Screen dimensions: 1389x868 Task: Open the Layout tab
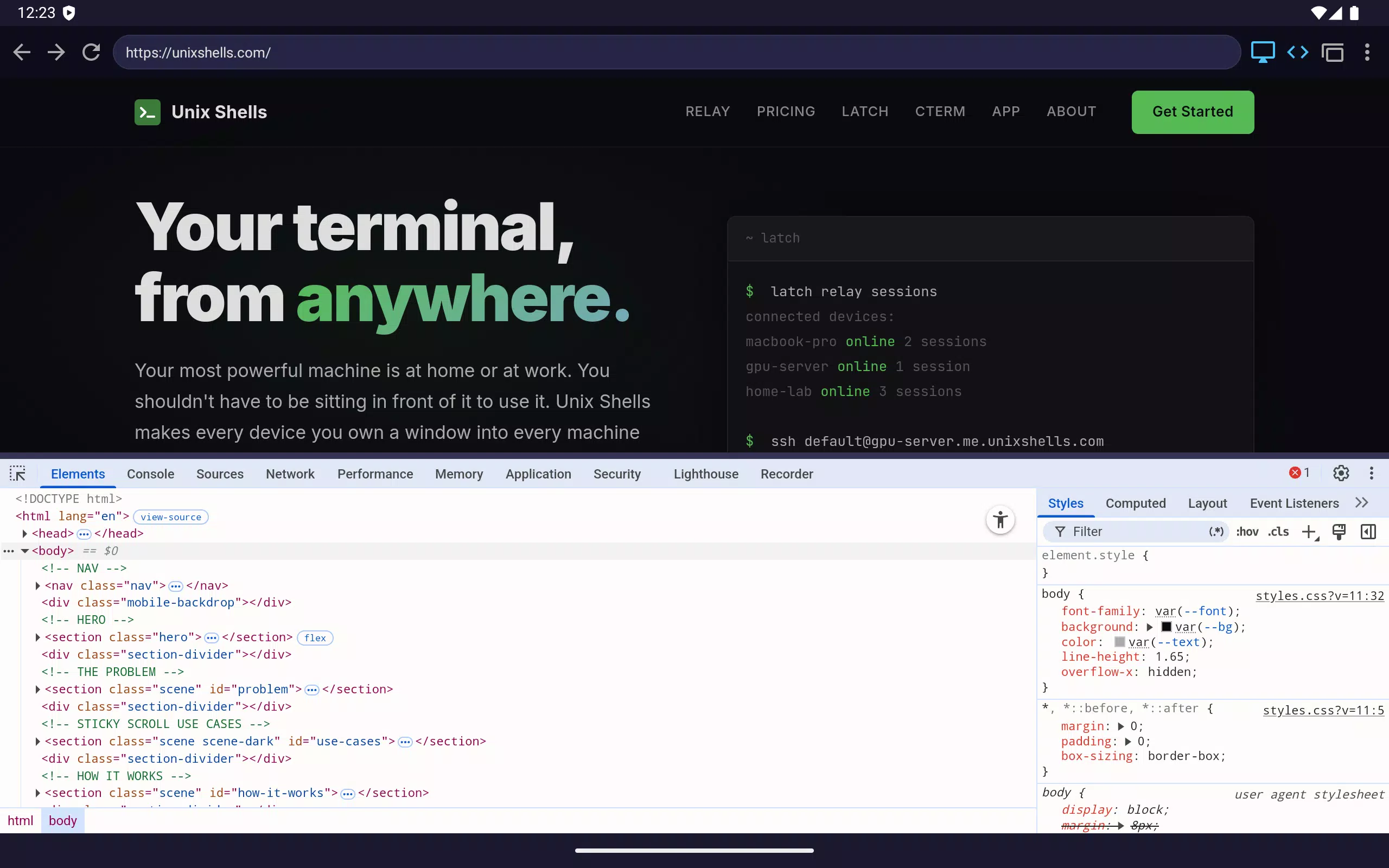coord(1207,503)
